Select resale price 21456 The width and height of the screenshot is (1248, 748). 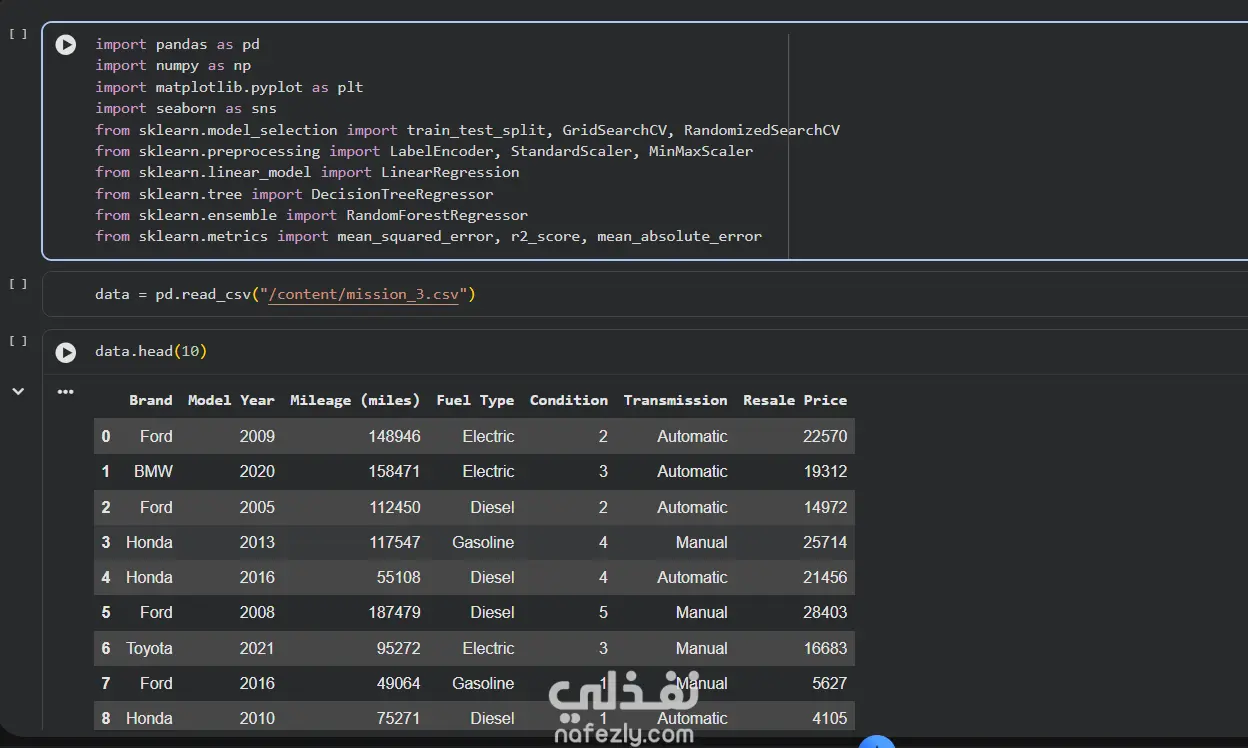pyautogui.click(x=825, y=577)
